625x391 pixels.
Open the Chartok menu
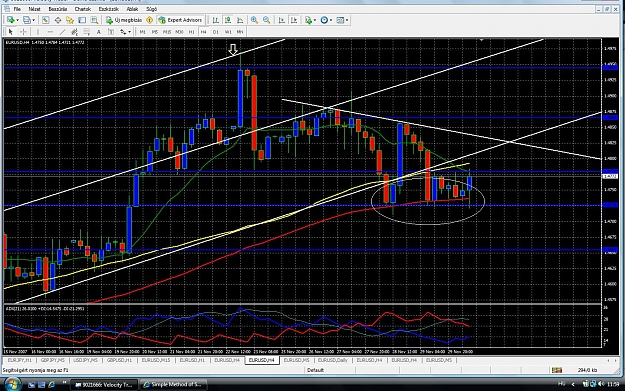tap(83, 9)
